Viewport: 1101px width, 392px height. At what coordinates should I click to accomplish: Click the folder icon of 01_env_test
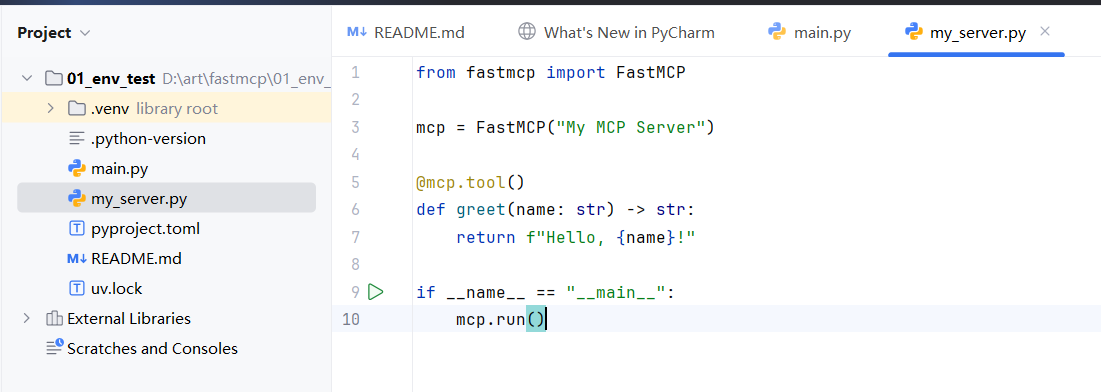[53, 78]
